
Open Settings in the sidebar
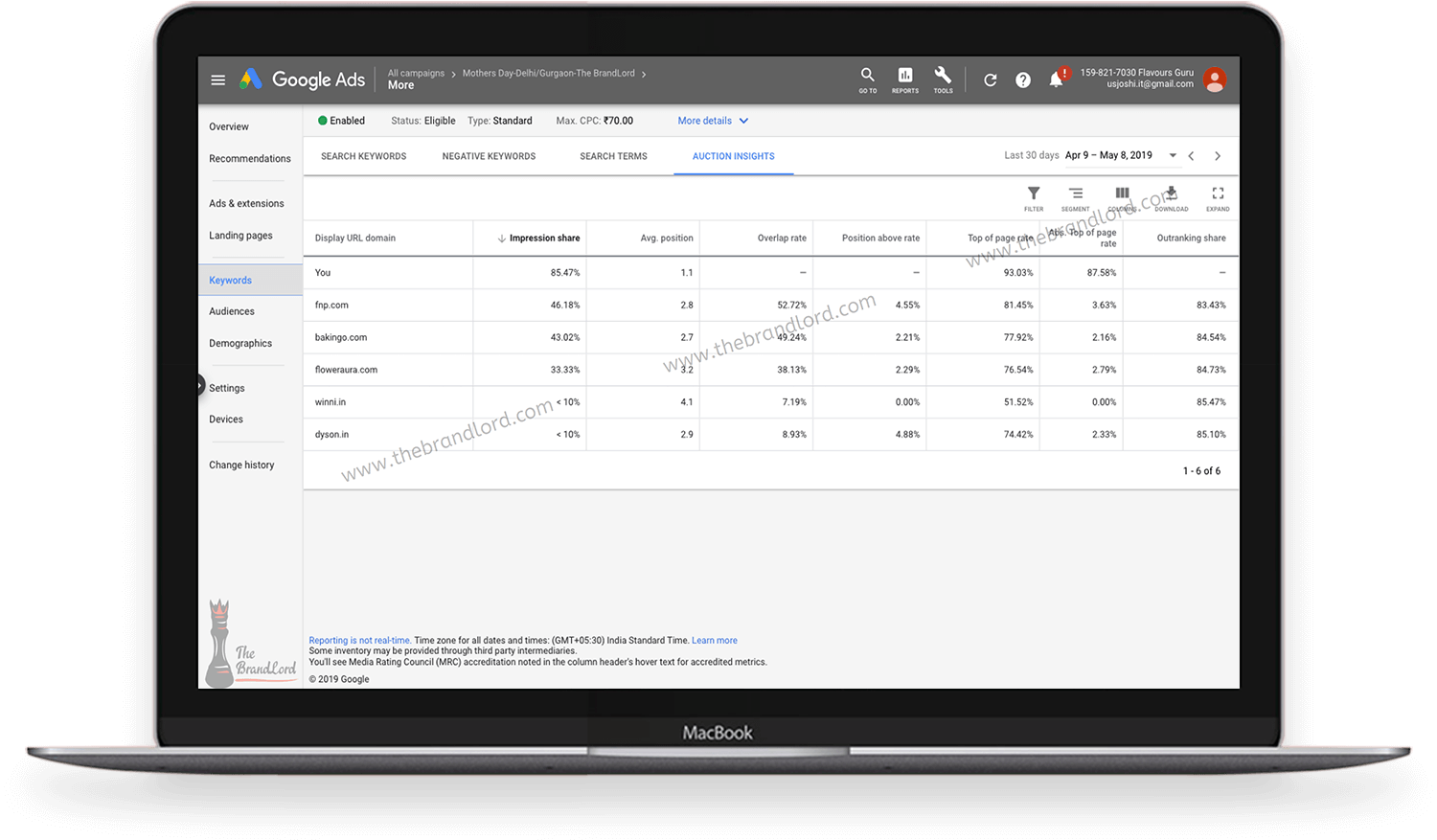(227, 388)
